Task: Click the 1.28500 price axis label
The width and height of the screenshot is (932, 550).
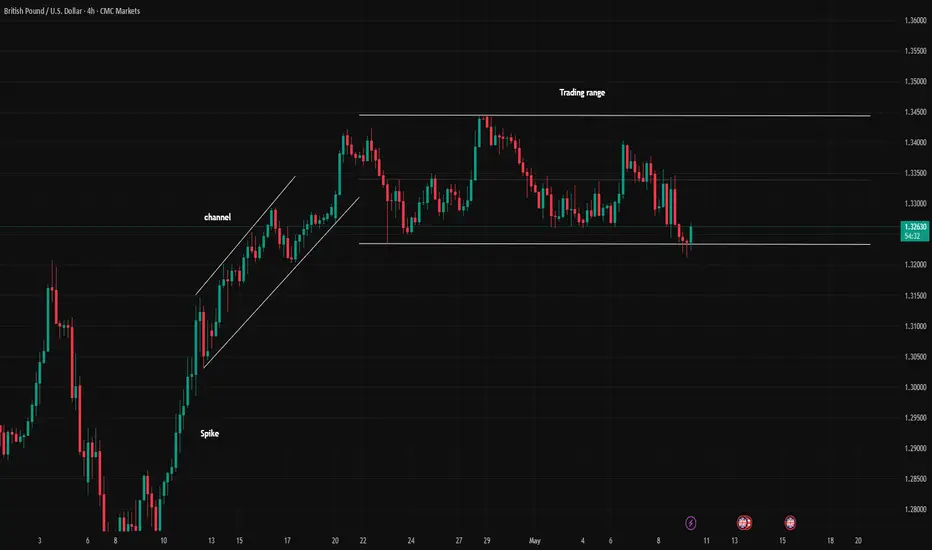Action: (x=915, y=479)
